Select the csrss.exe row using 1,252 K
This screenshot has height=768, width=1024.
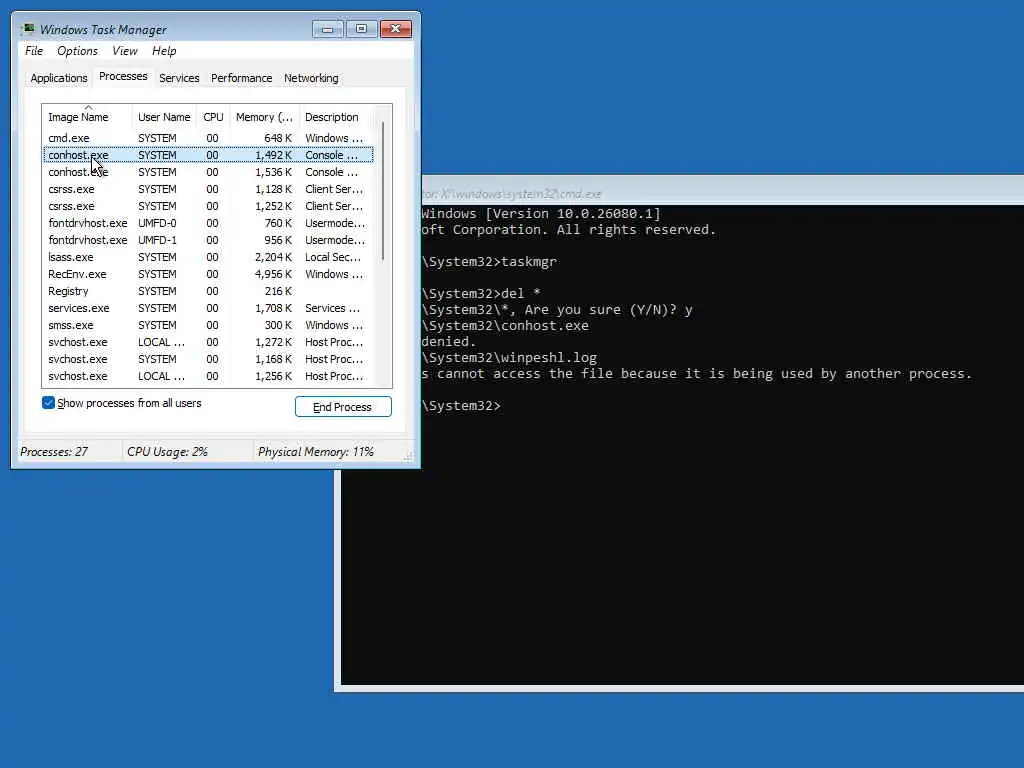click(x=208, y=206)
